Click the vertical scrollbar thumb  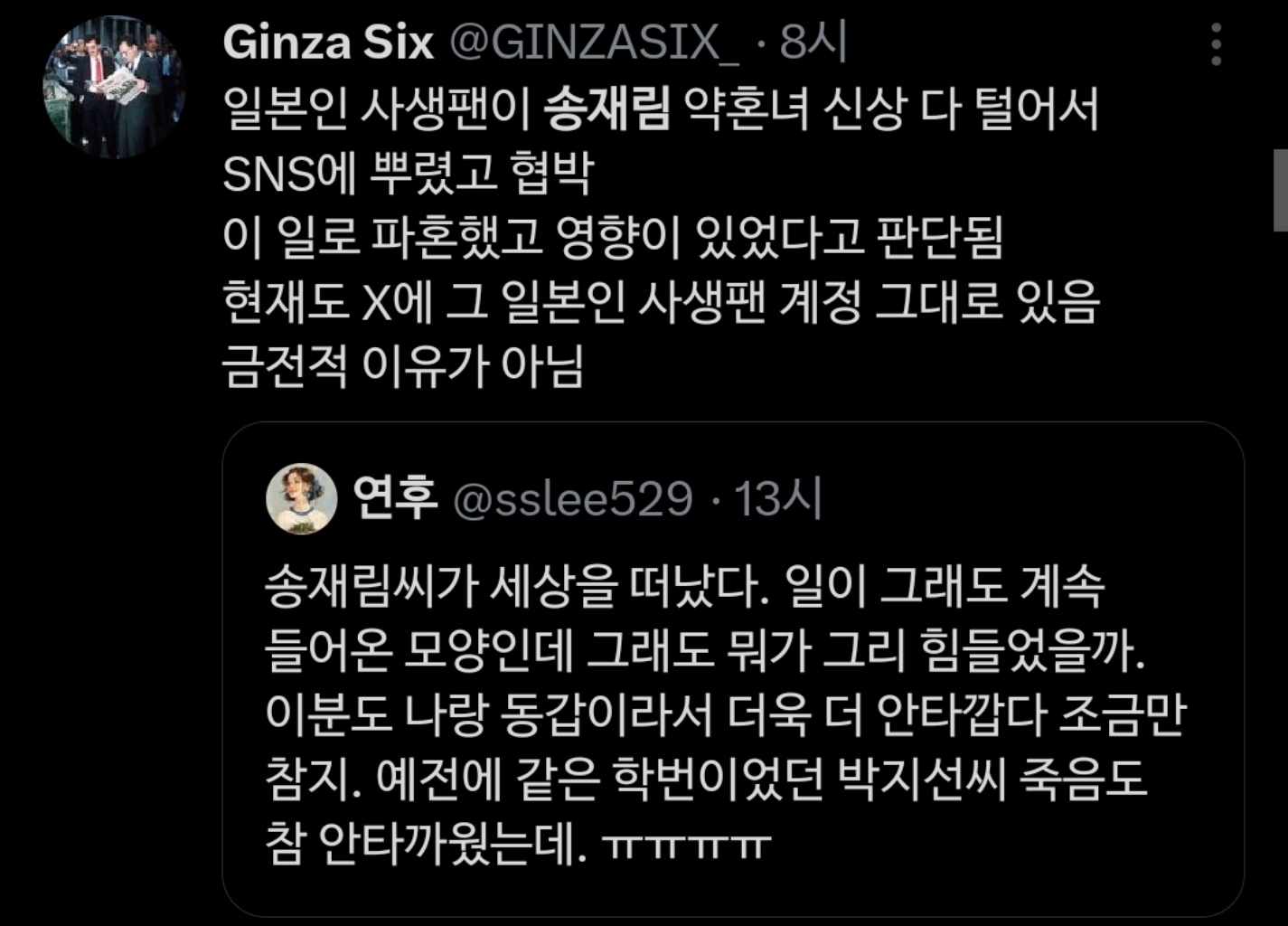[1280, 190]
